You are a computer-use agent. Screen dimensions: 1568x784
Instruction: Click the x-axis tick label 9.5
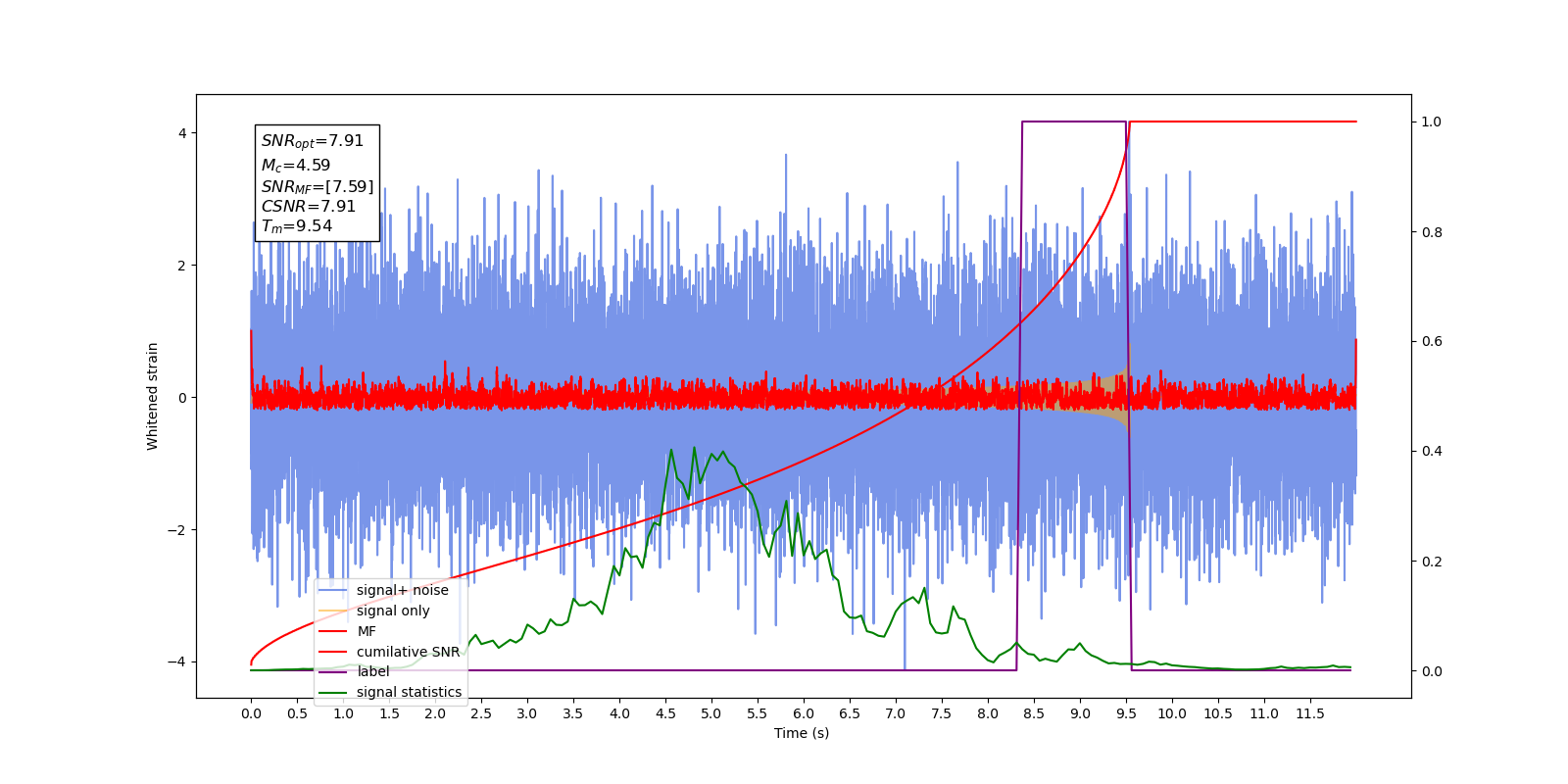[x=1126, y=713]
